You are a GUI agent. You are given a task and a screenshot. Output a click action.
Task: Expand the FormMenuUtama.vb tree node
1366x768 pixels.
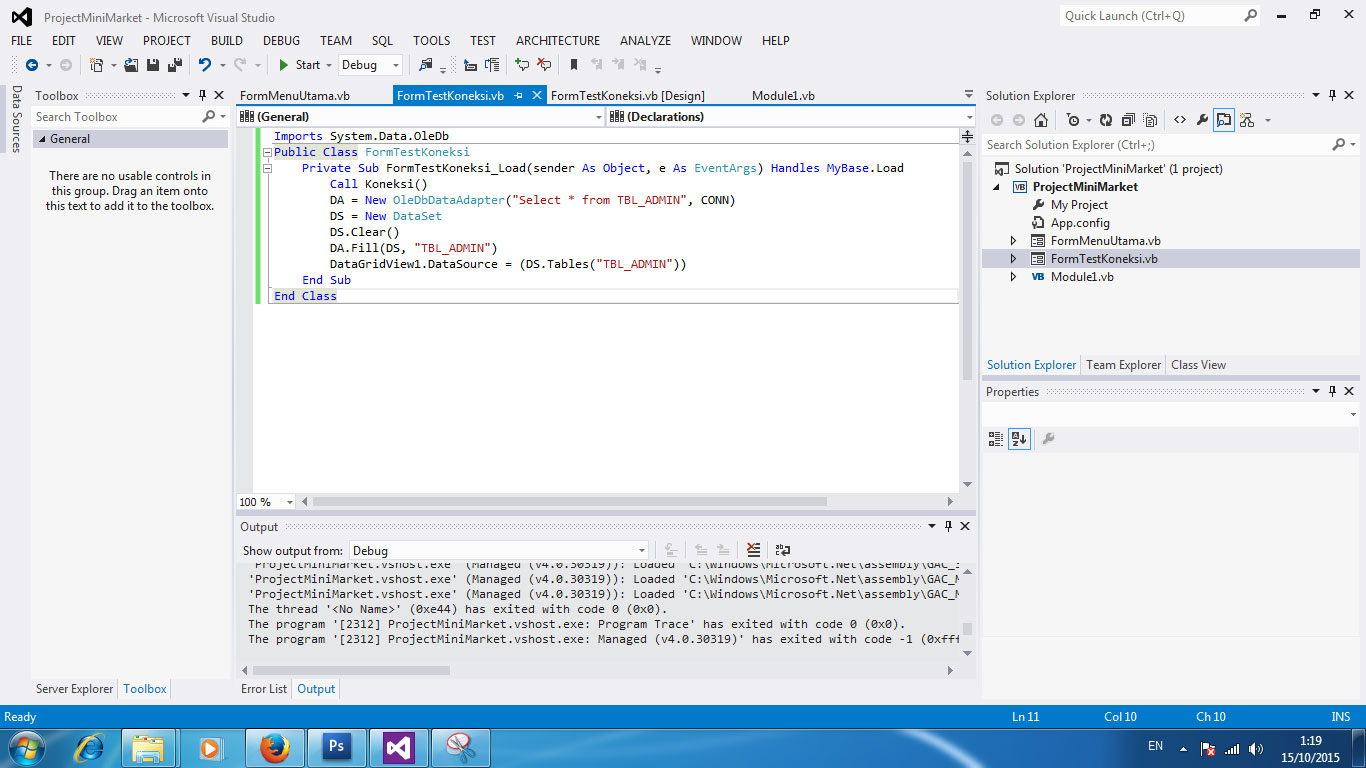[x=1012, y=240]
